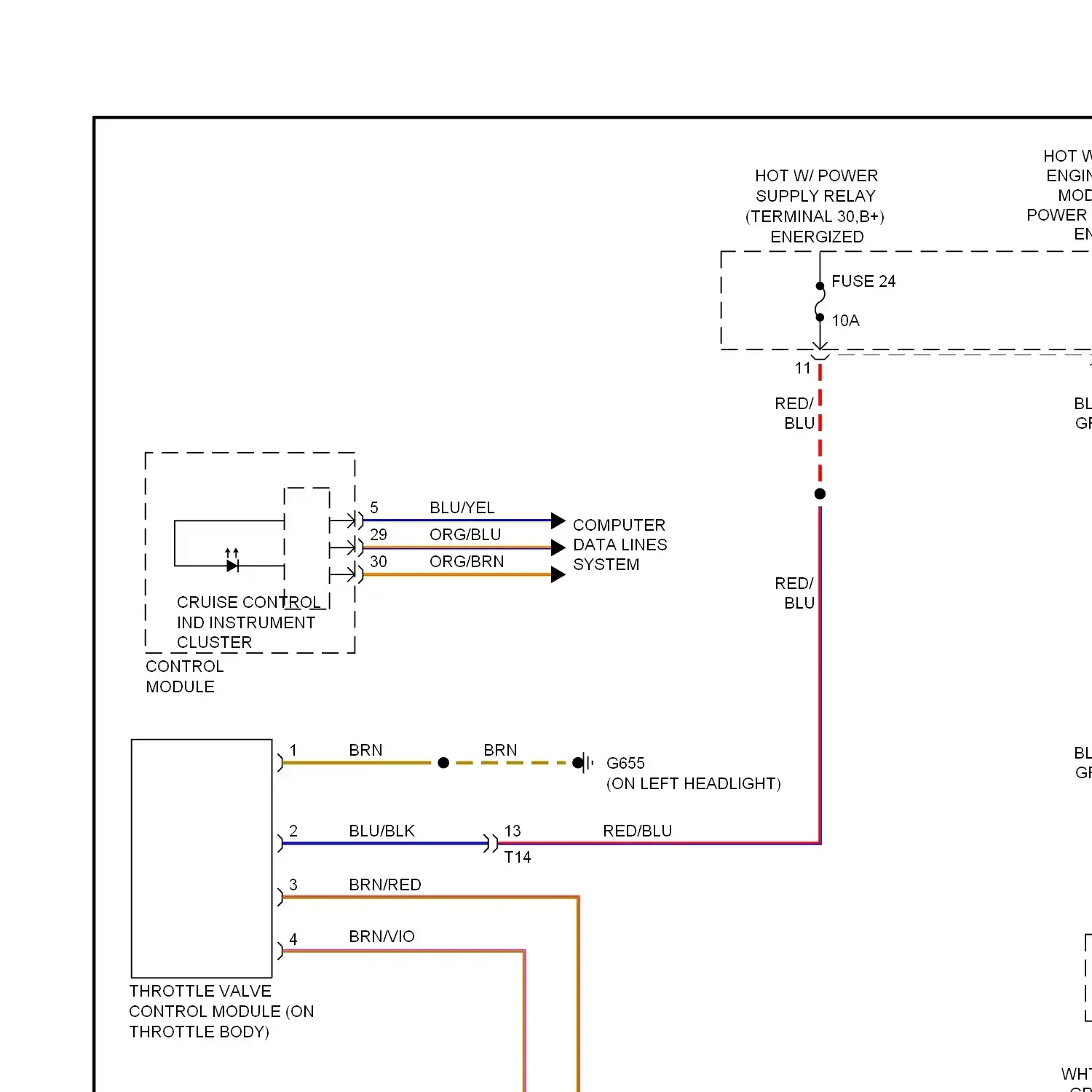Click the T14 connector symbol at pin 13
The width and height of the screenshot is (1092, 1092).
(491, 844)
